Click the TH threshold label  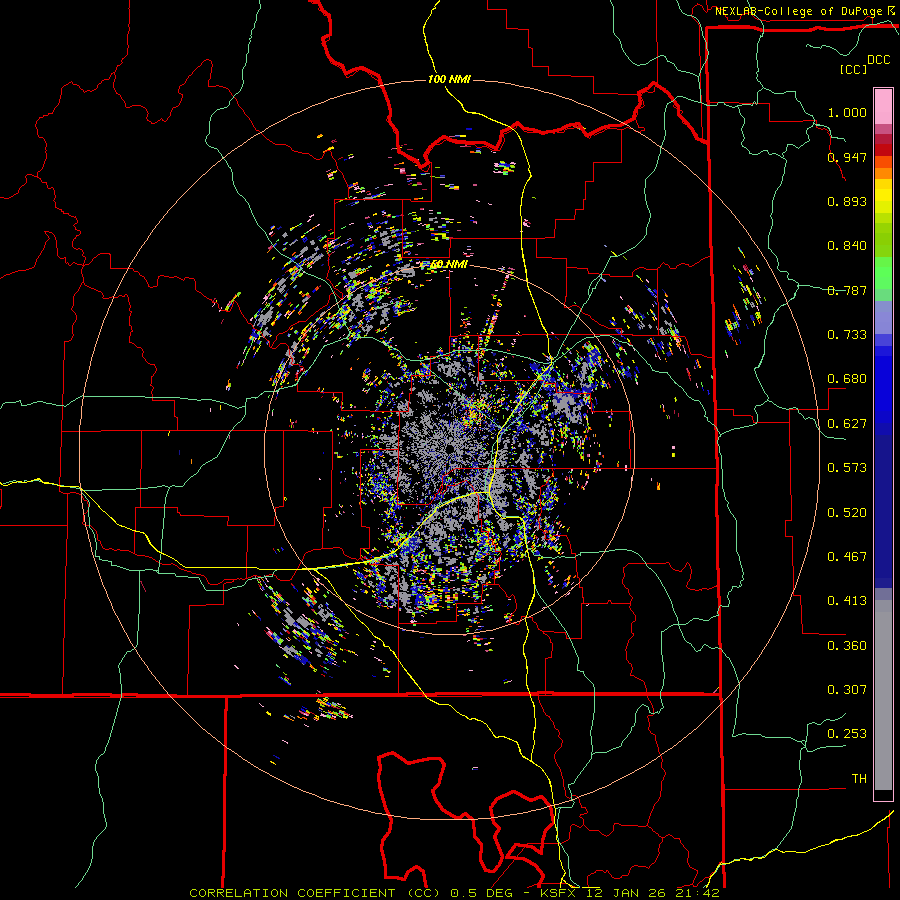point(859,779)
